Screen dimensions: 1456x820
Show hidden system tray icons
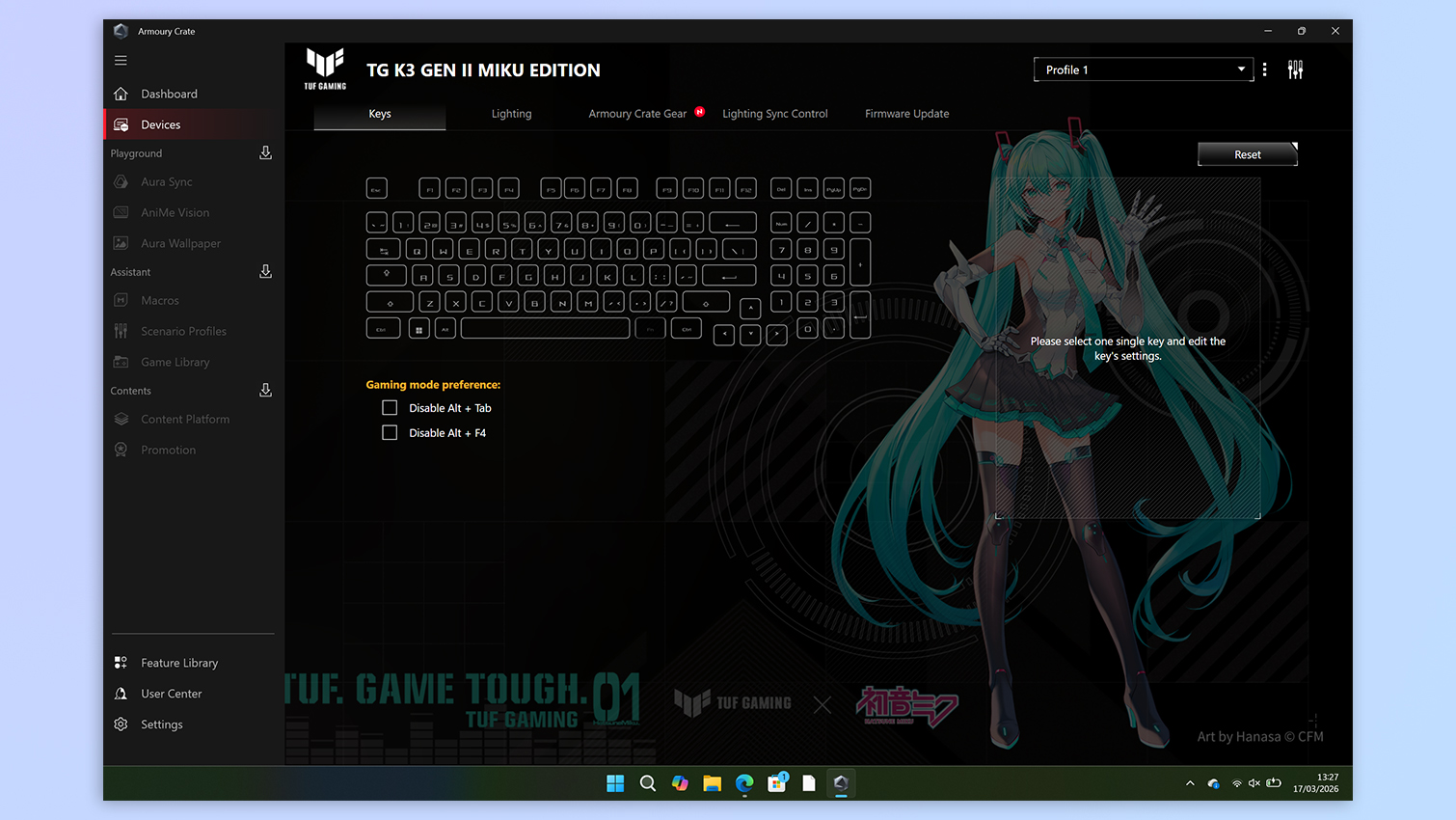coord(1190,783)
